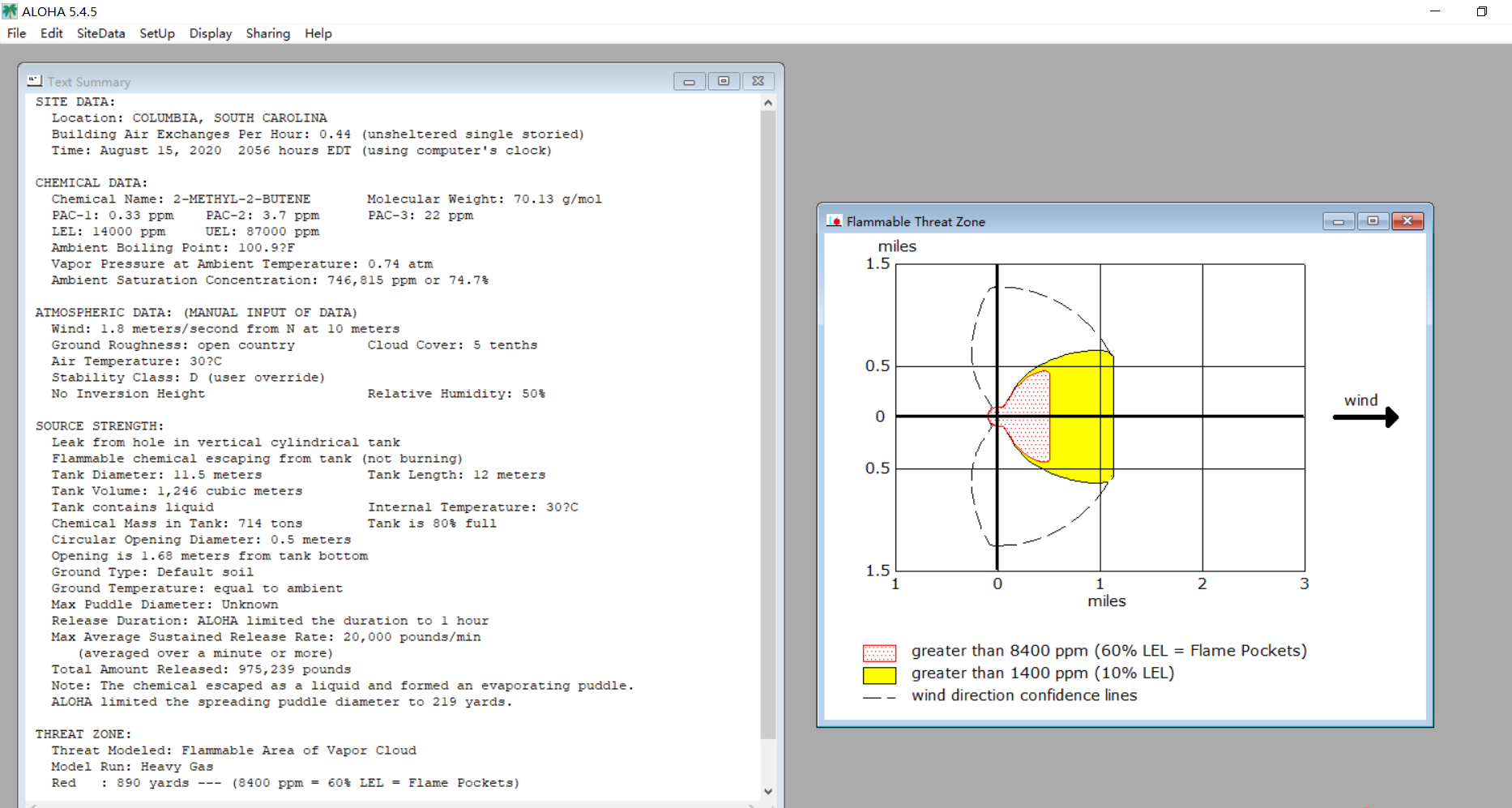Click 'Tank Diameter: 11.5 meters' text

click(157, 475)
